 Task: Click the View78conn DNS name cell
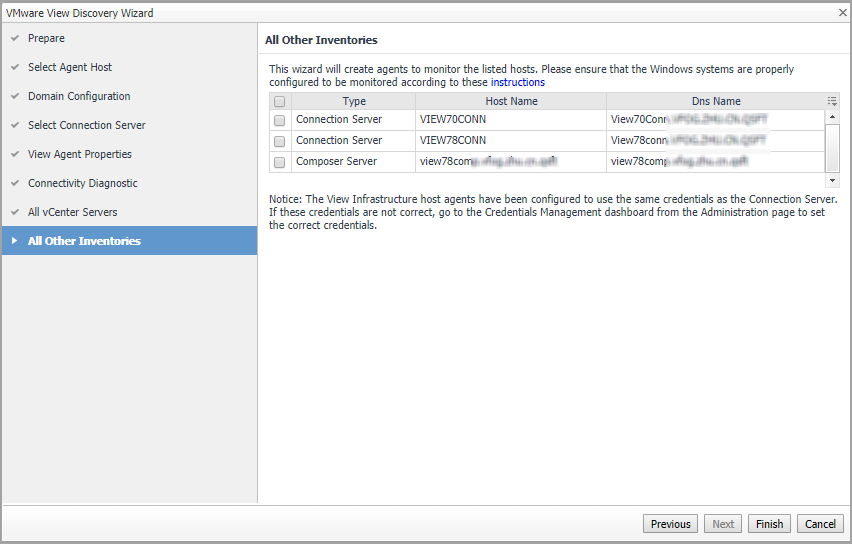pyautogui.click(x=716, y=141)
